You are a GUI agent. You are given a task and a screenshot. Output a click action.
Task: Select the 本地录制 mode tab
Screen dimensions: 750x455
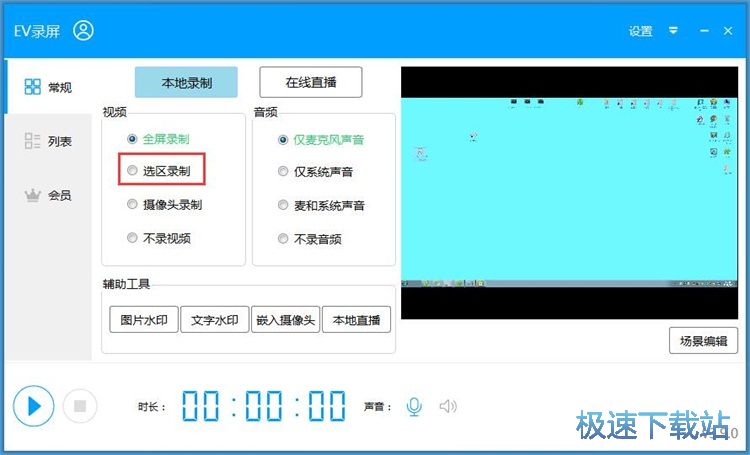click(186, 82)
